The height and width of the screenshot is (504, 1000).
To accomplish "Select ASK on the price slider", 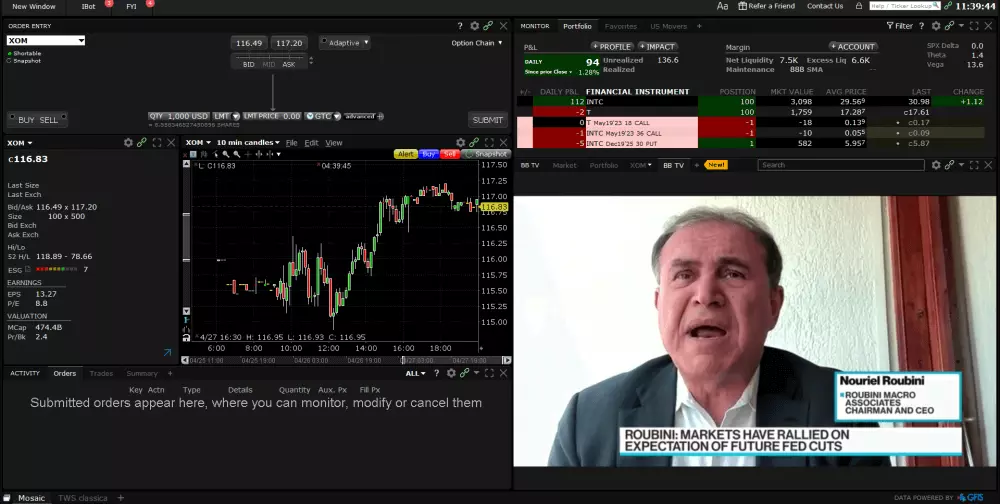I will coord(289,64).
